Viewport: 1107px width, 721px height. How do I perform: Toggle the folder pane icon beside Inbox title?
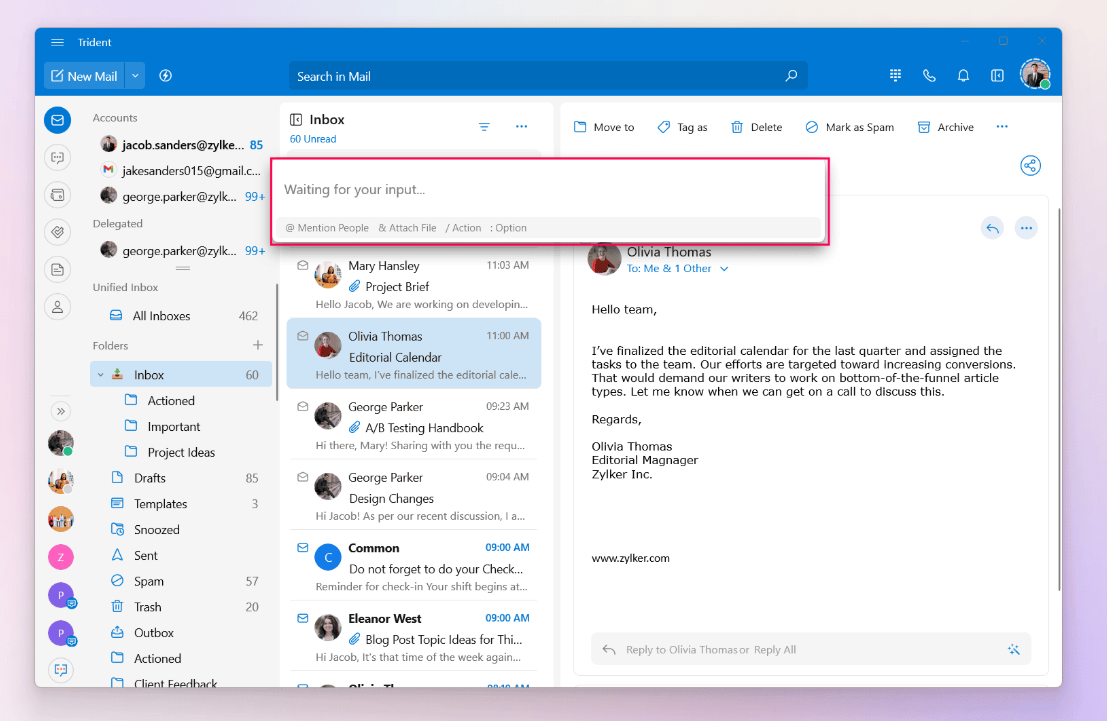click(x=296, y=120)
